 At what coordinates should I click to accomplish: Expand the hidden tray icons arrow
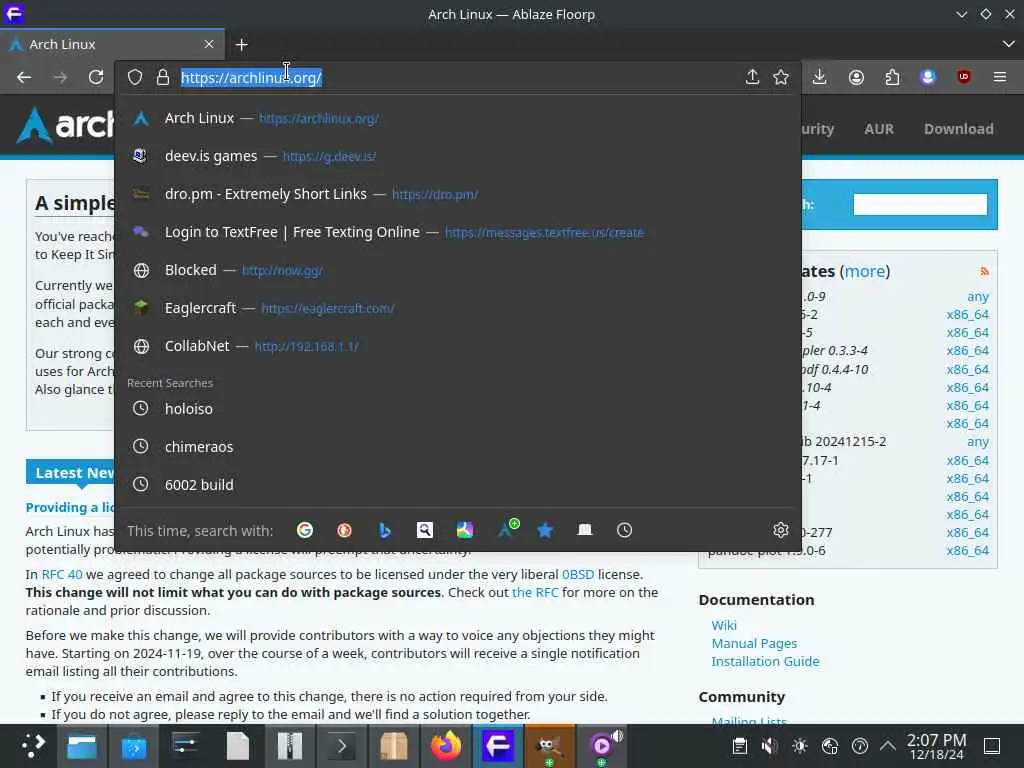[888, 746]
